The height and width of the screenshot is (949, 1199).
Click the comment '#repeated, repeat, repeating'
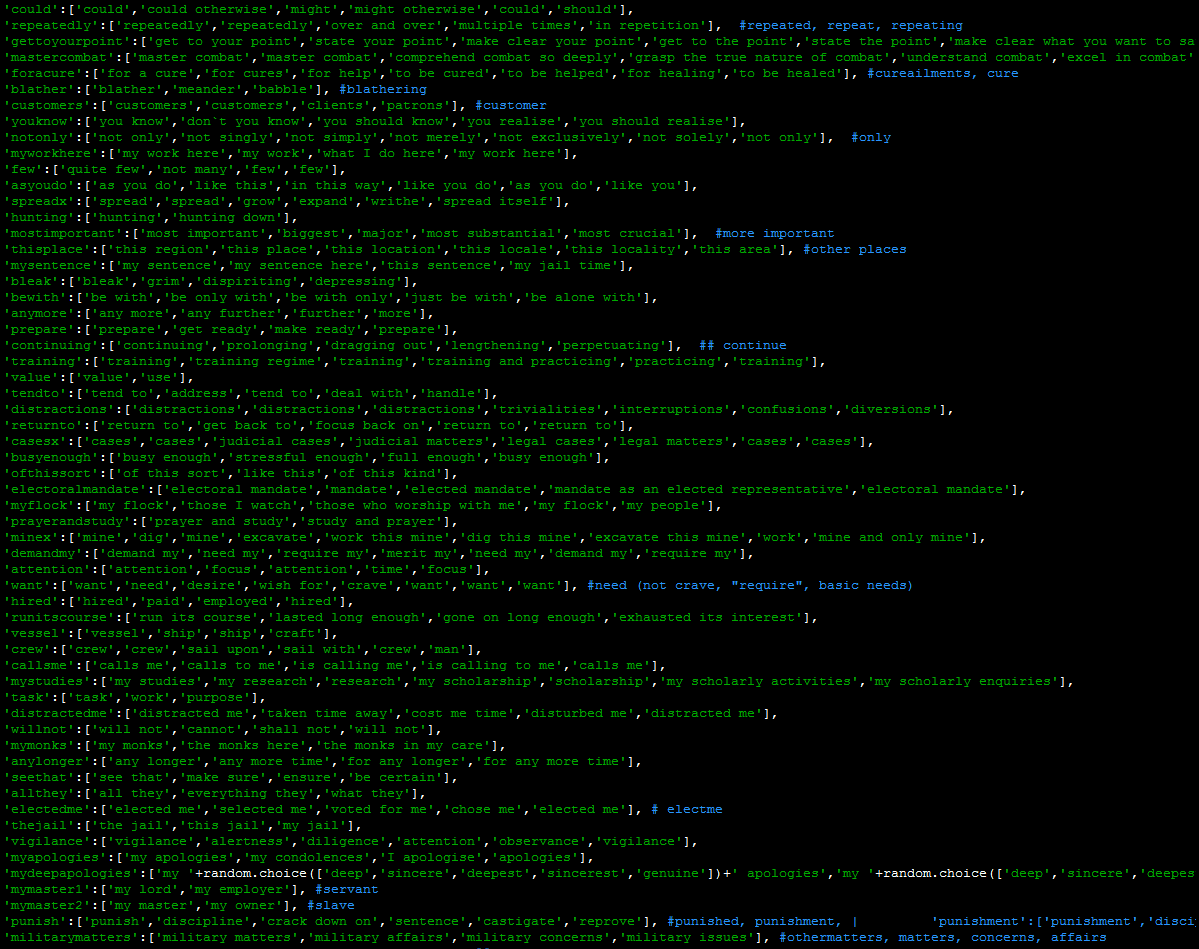(x=850, y=25)
